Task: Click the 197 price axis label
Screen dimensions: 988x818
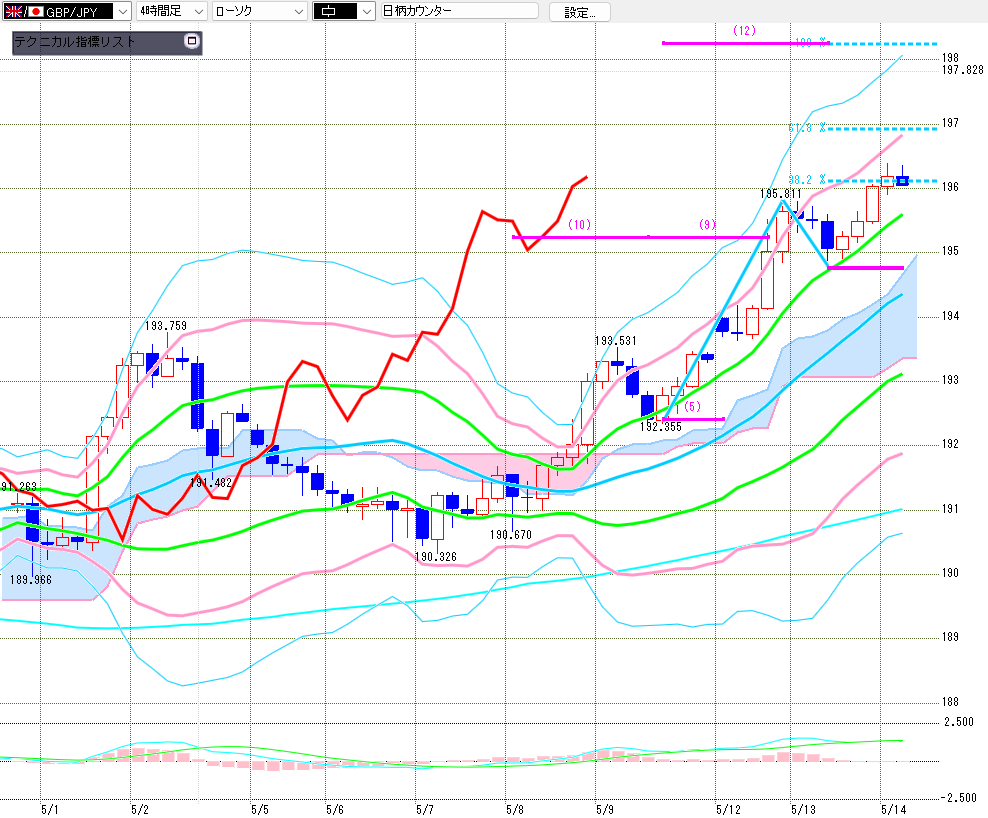Action: [x=950, y=123]
